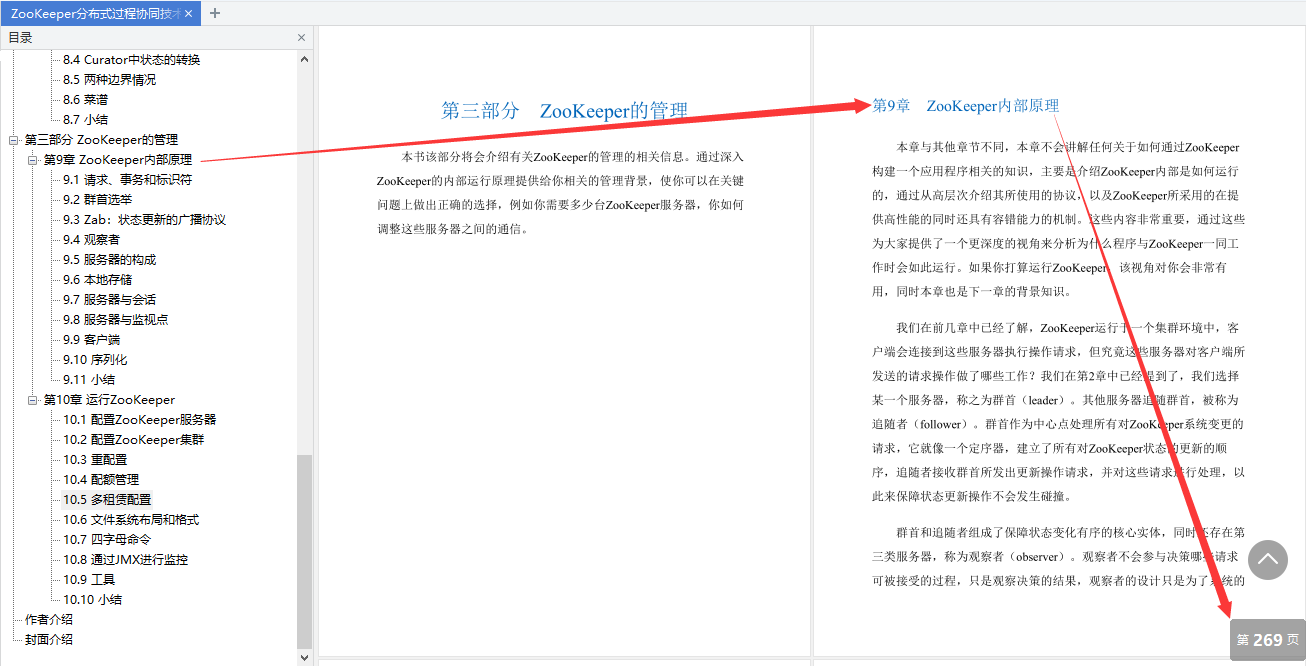Open 10.9 工具 entry
The image size is (1306, 666).
(89, 580)
